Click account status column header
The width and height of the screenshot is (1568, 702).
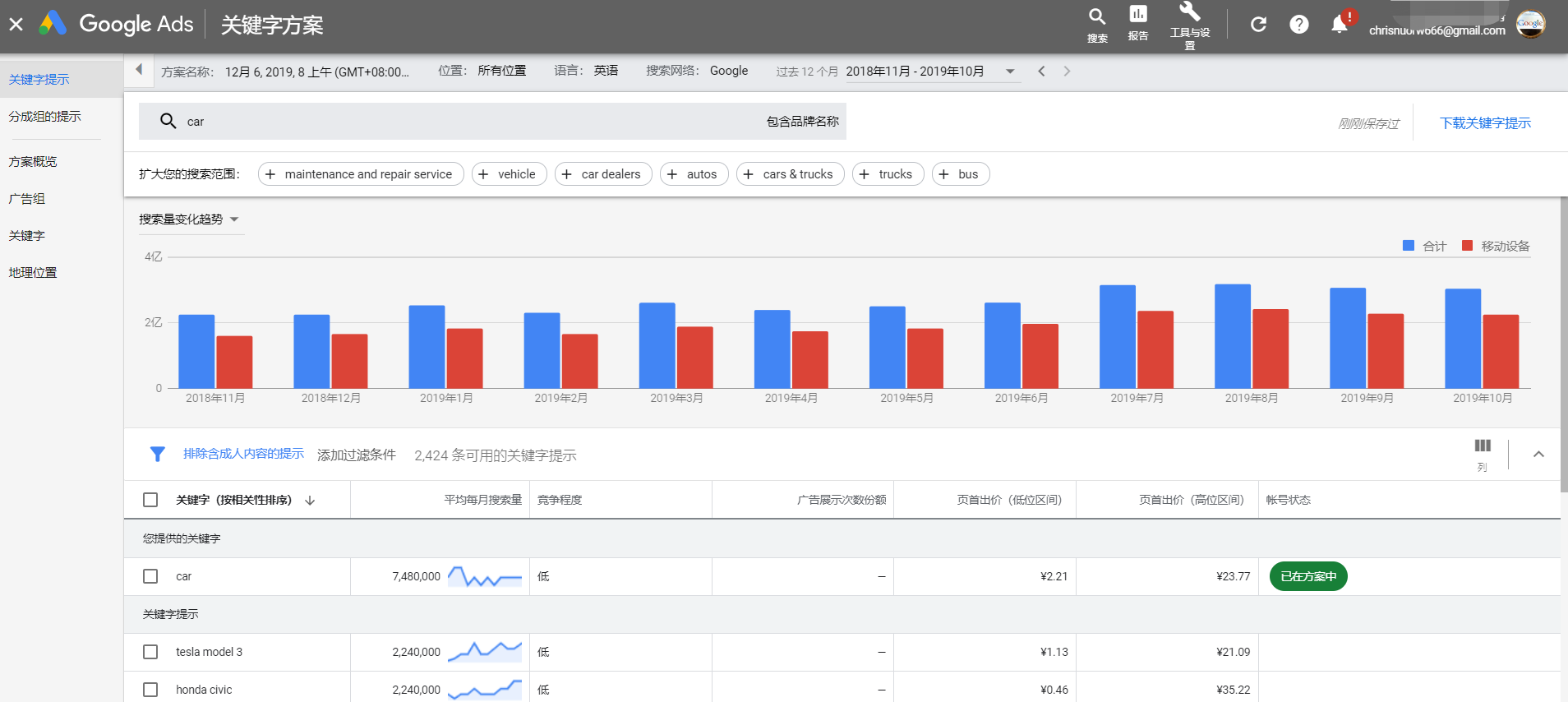(x=1288, y=500)
